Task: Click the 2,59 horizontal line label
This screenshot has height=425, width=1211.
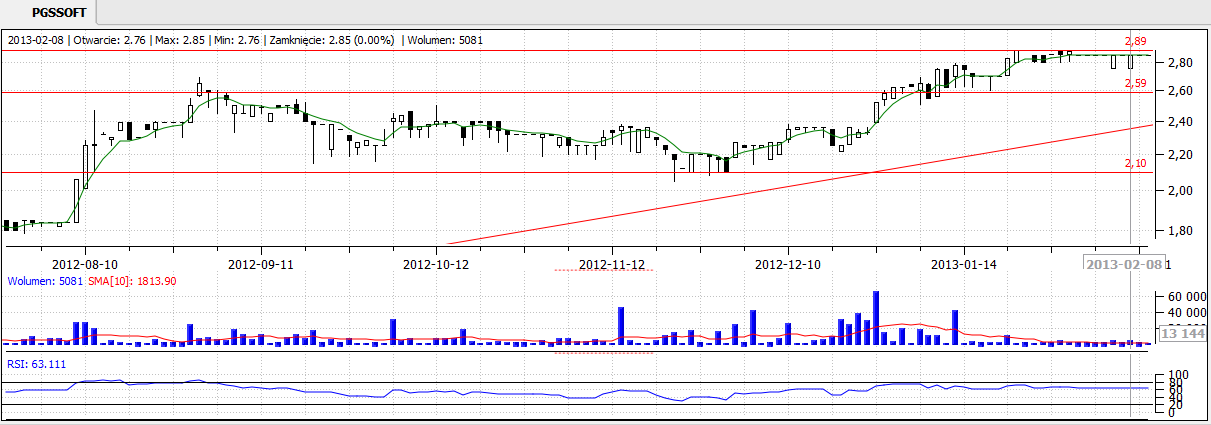Action: pyautogui.click(x=1135, y=85)
